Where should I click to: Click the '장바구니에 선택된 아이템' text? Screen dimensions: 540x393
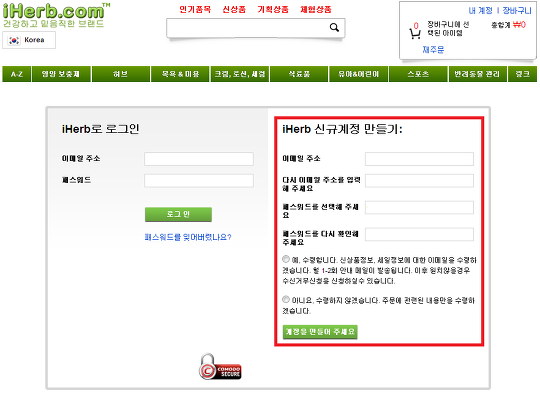(x=448, y=29)
